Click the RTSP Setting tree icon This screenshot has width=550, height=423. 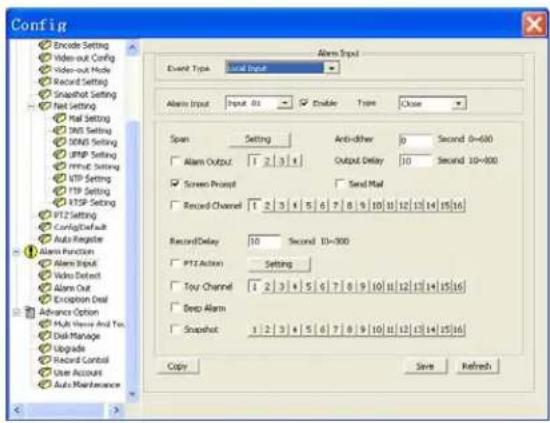[x=60, y=202]
